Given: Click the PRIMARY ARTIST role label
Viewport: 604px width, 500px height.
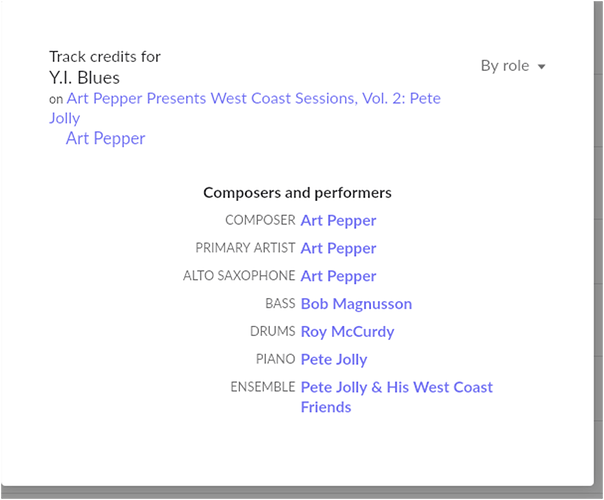Looking at the screenshot, I should (x=245, y=248).
